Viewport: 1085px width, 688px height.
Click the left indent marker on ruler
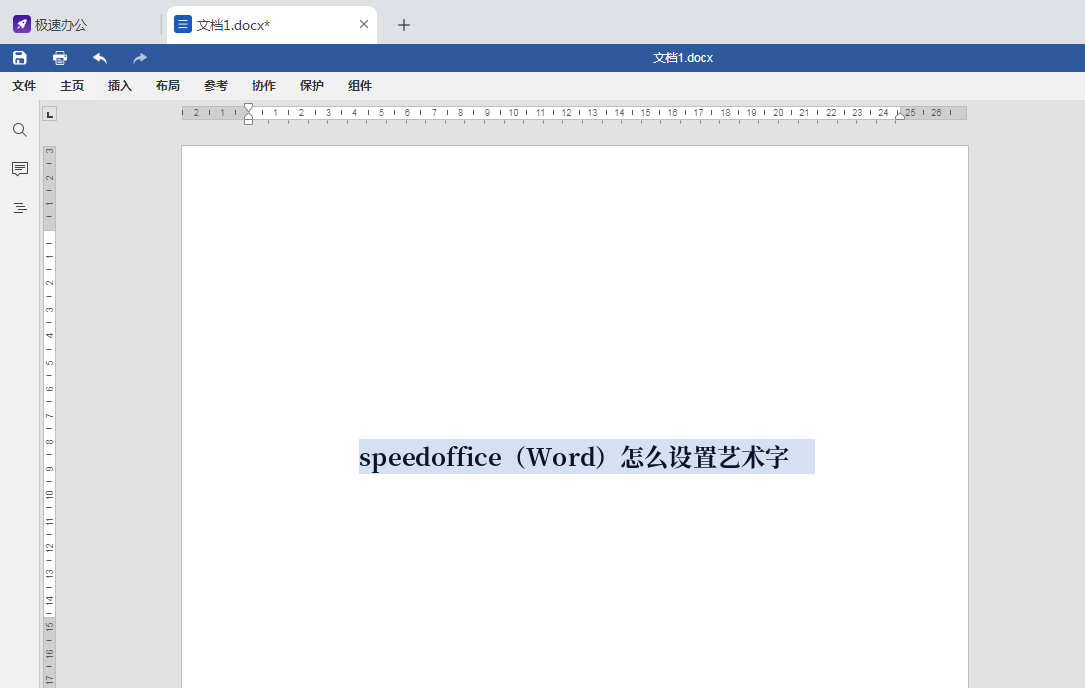pyautogui.click(x=248, y=120)
